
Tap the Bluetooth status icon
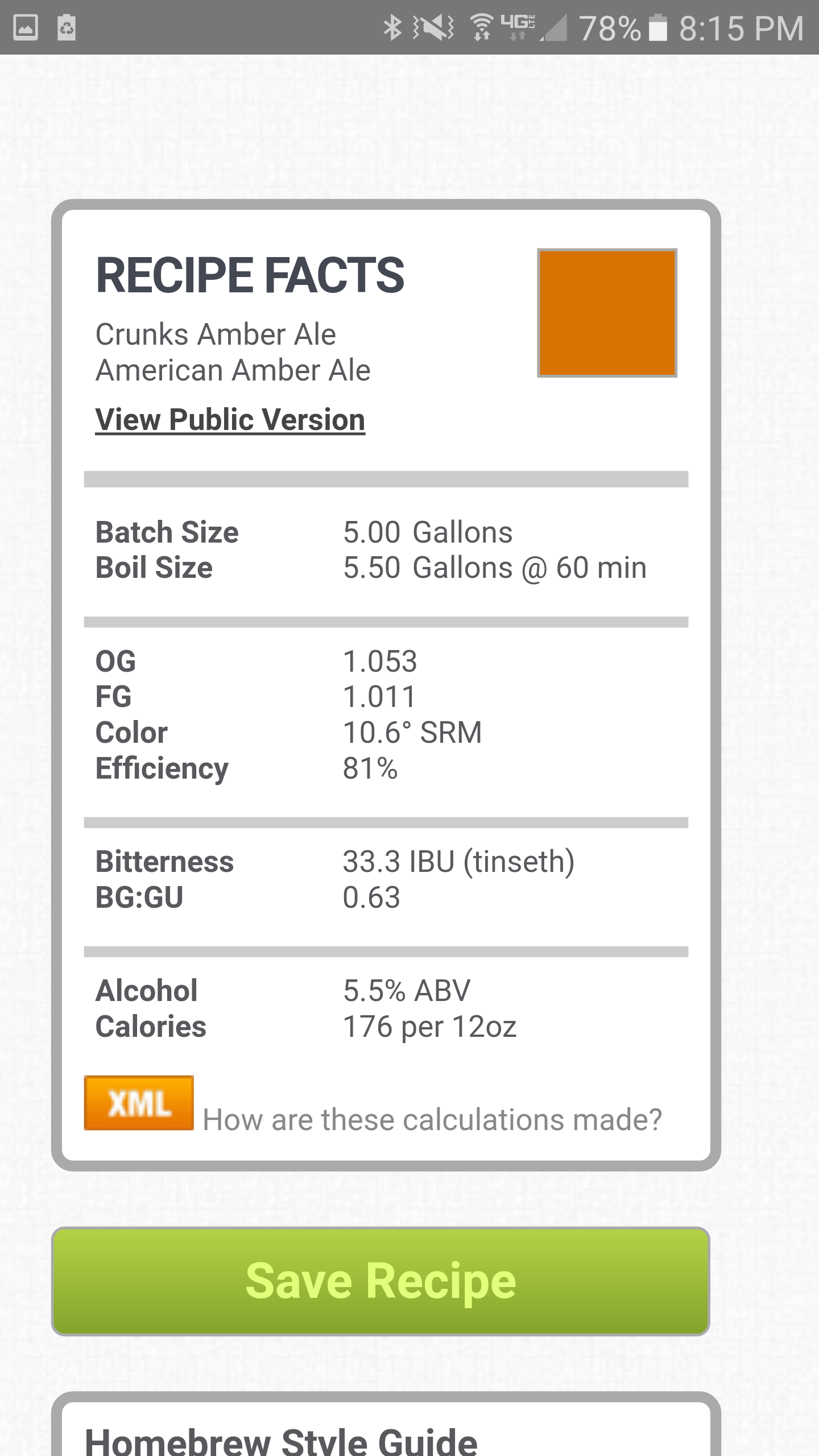pyautogui.click(x=392, y=27)
